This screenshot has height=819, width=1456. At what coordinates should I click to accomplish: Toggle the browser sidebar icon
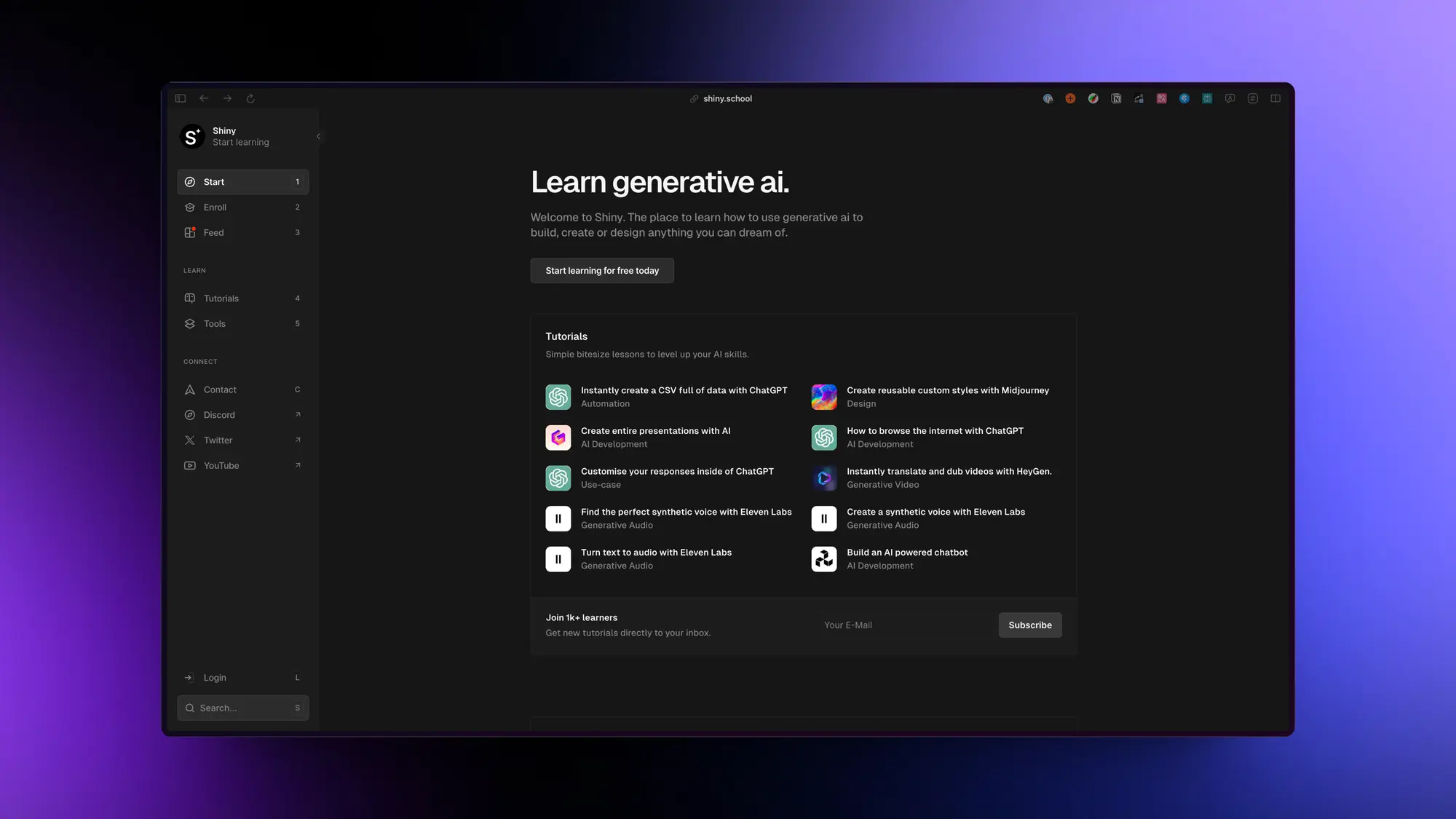click(181, 98)
